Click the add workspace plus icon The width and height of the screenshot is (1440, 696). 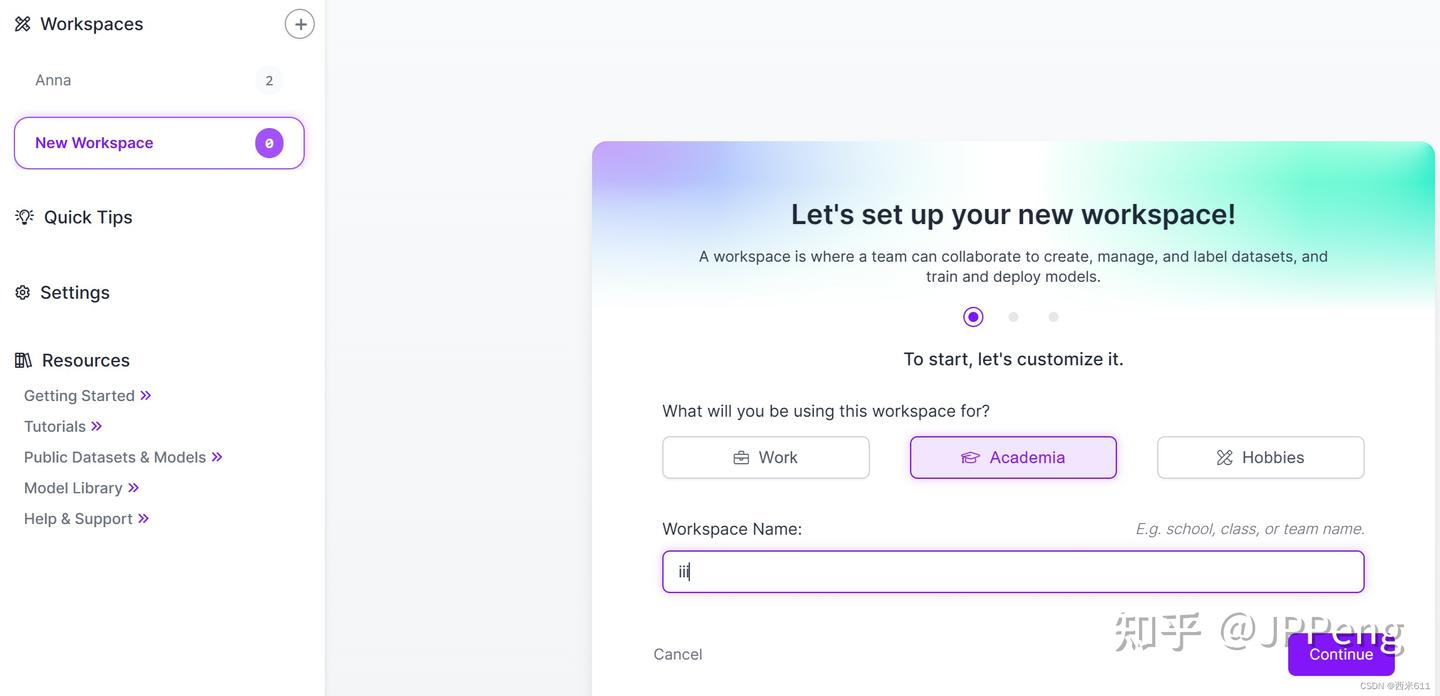pyautogui.click(x=300, y=24)
